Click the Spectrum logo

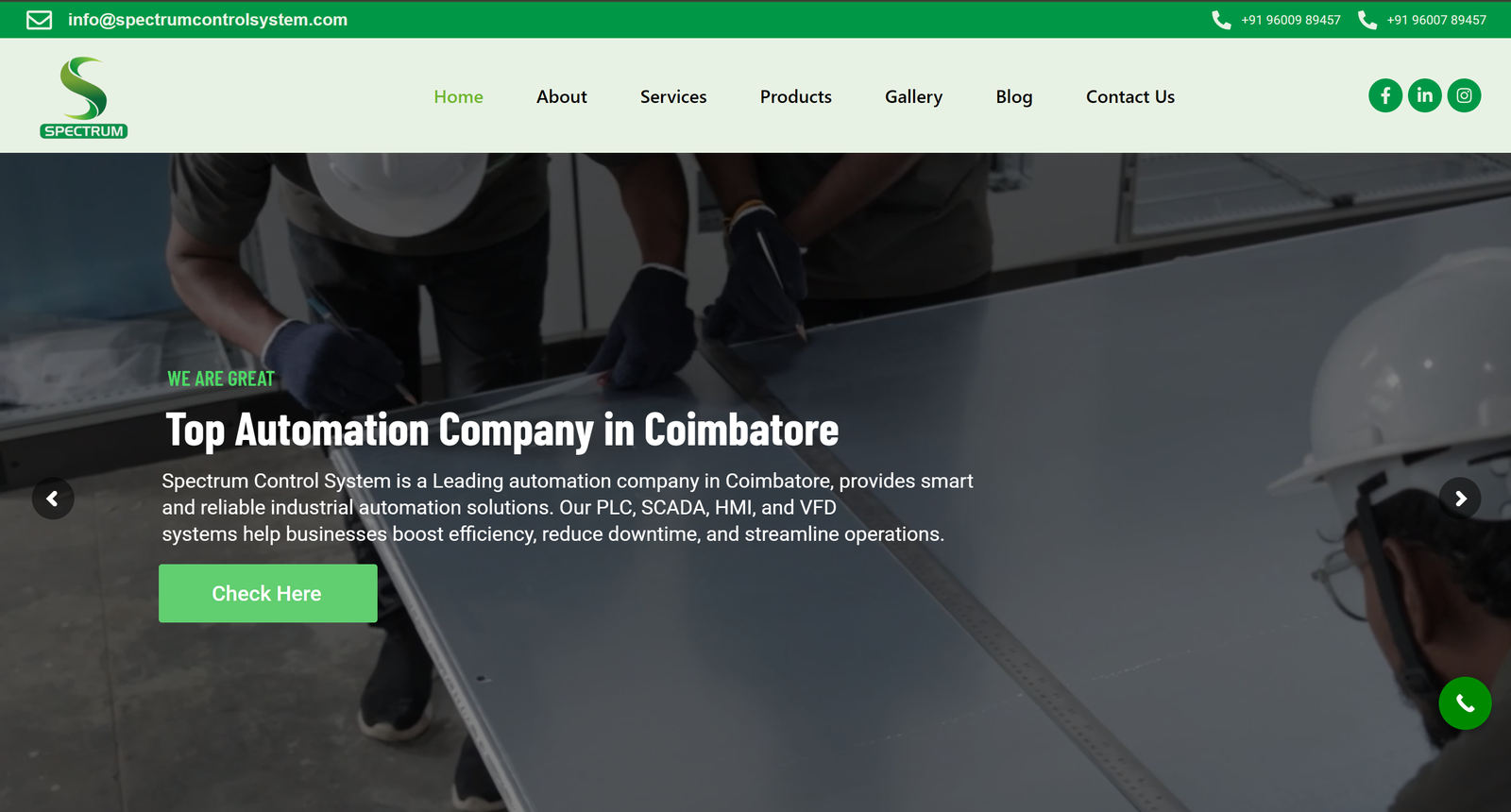(84, 97)
